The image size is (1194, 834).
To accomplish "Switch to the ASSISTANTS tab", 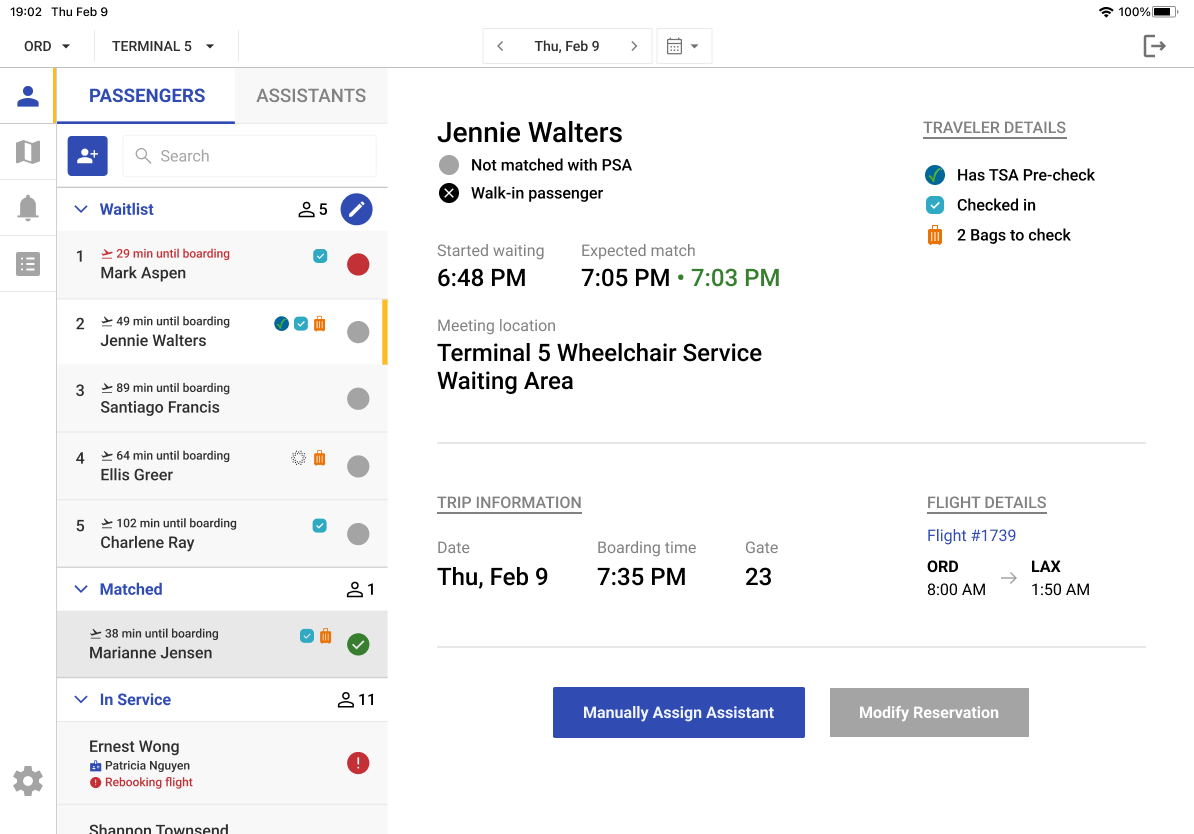I will click(311, 96).
